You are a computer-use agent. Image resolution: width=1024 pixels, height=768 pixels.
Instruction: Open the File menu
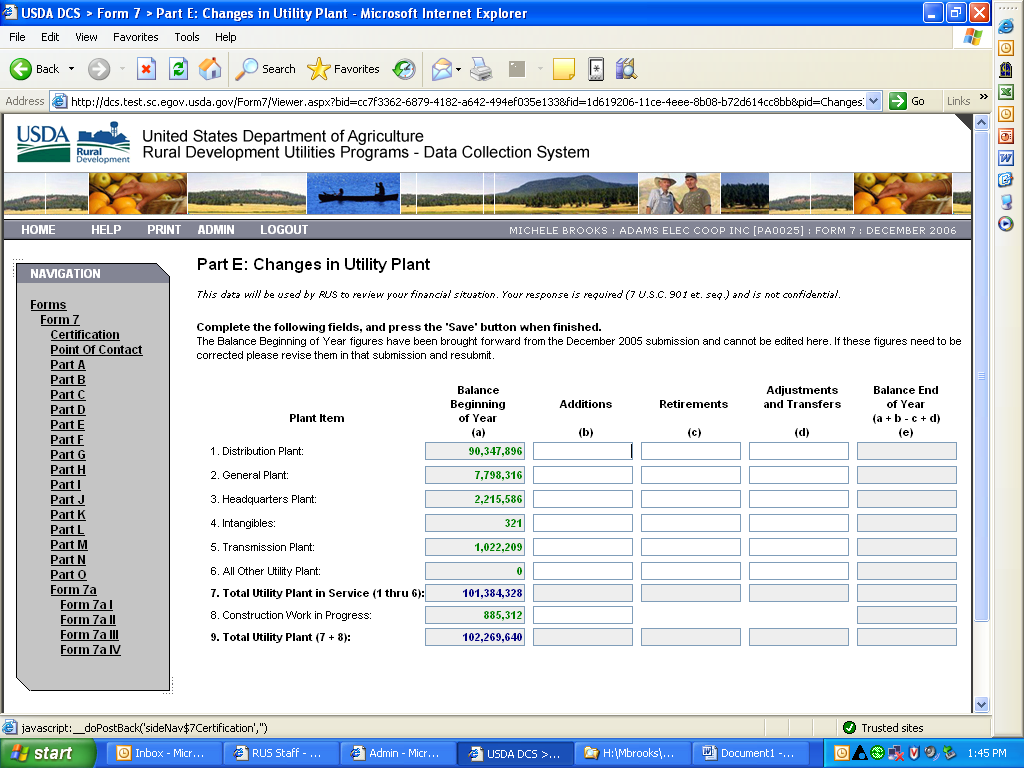tap(18, 37)
